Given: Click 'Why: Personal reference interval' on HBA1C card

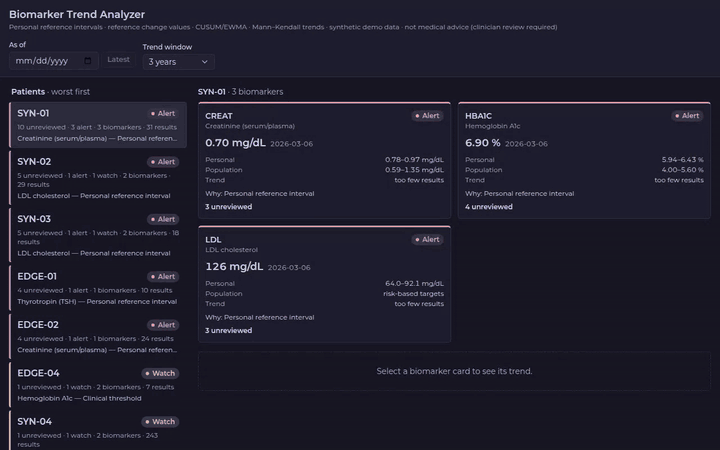Looking at the screenshot, I should tap(520, 193).
